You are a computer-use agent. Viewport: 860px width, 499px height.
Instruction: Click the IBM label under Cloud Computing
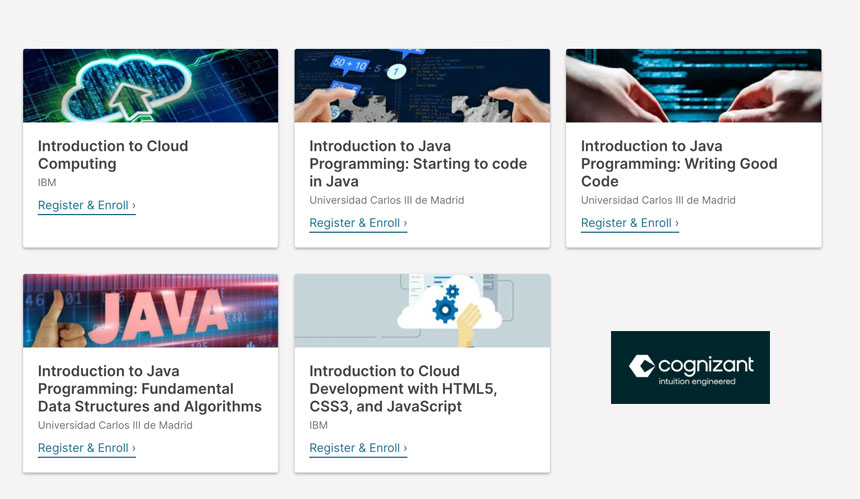(47, 183)
